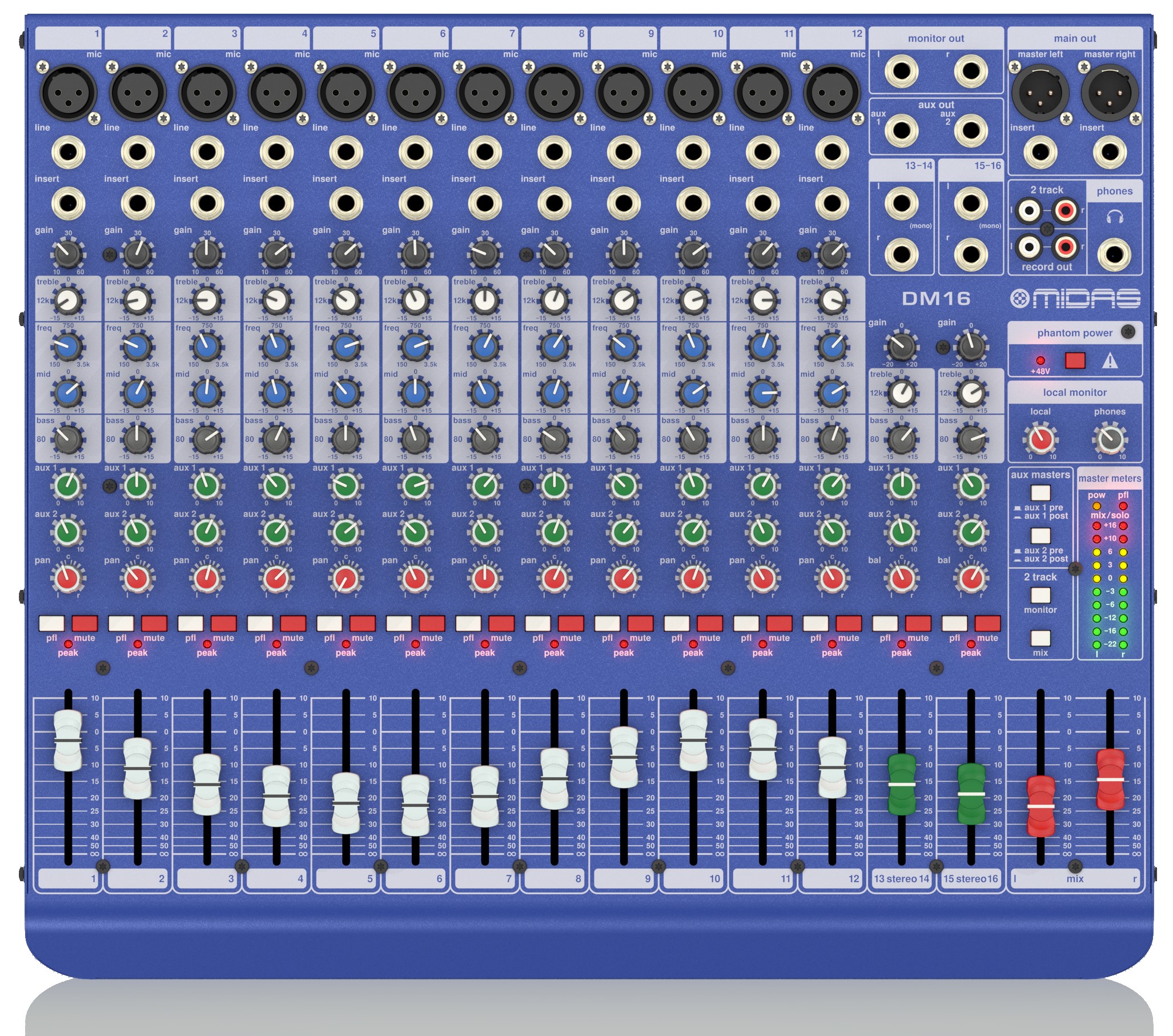
Task: Click the red mix left master fader
Action: 1041,806
